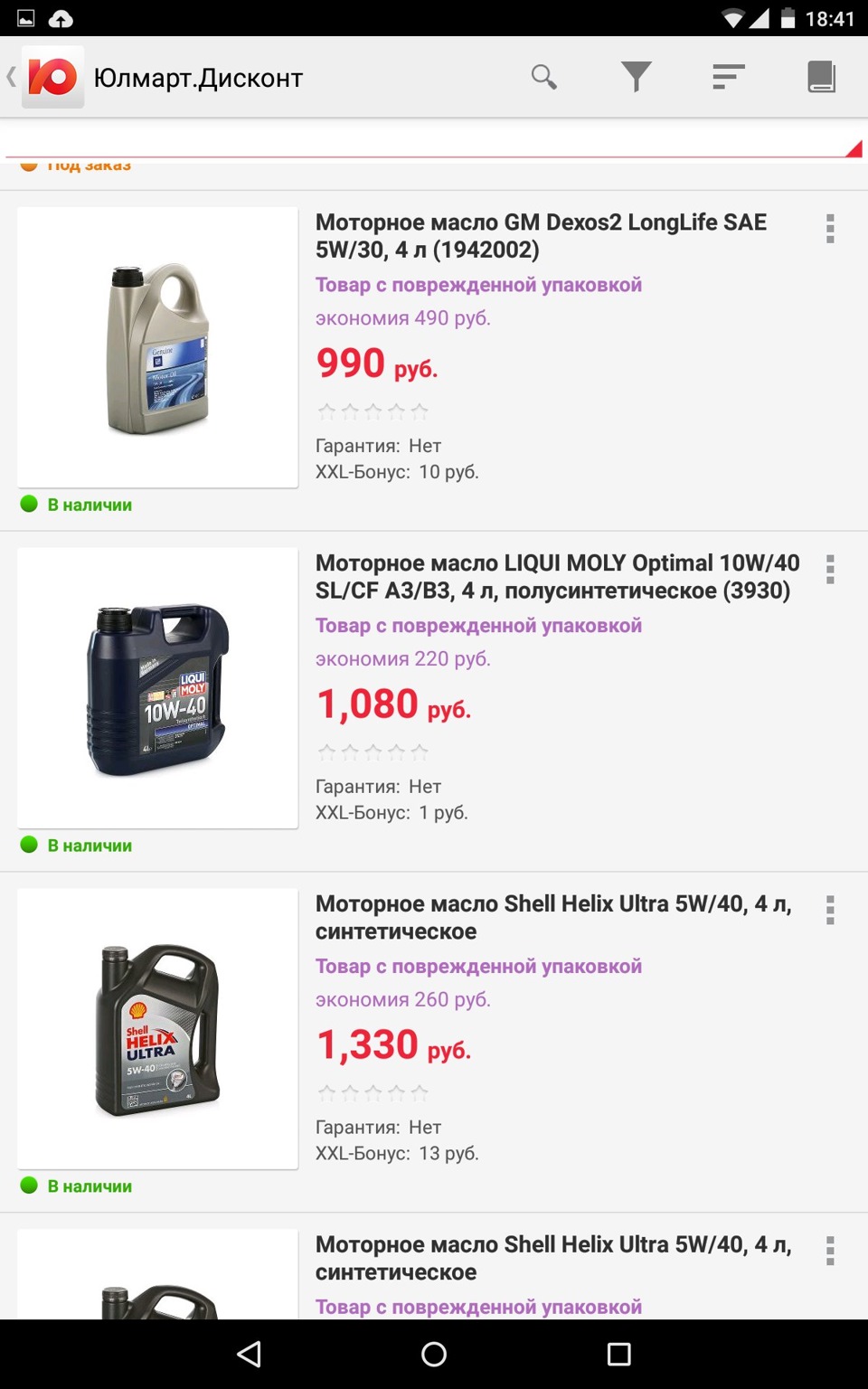Image resolution: width=868 pixels, height=1389 pixels.
Task: Tap the recent apps square button
Action: coord(618,1354)
